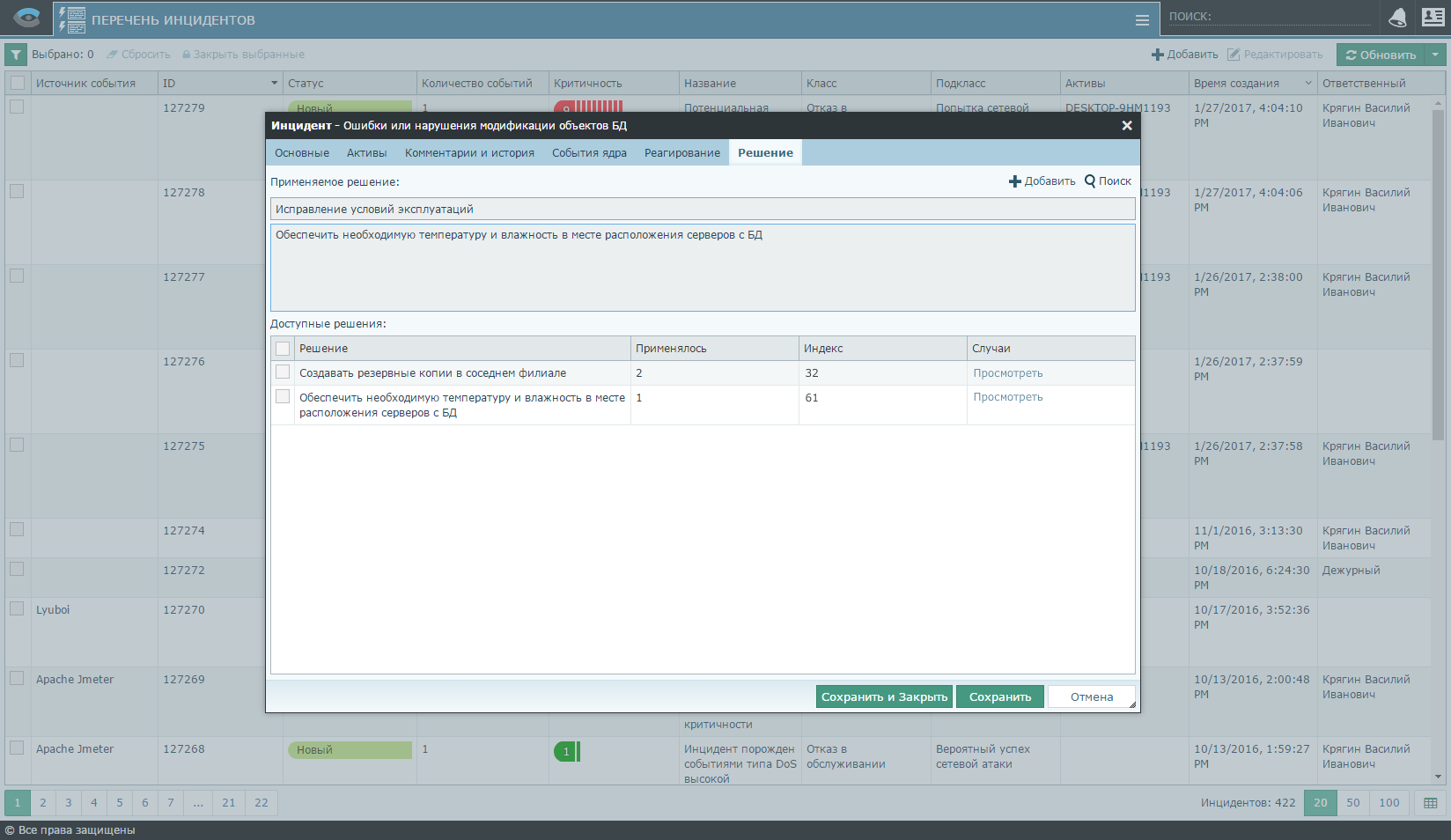The image size is (1451, 840).
Task: Select the Решение tab
Action: [x=765, y=153]
